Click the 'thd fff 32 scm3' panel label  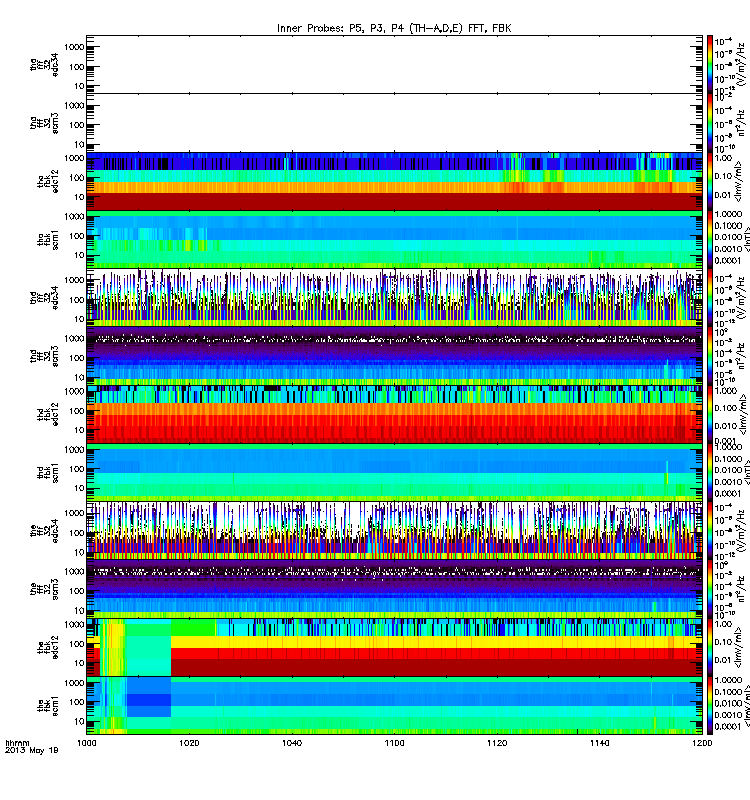(44, 356)
